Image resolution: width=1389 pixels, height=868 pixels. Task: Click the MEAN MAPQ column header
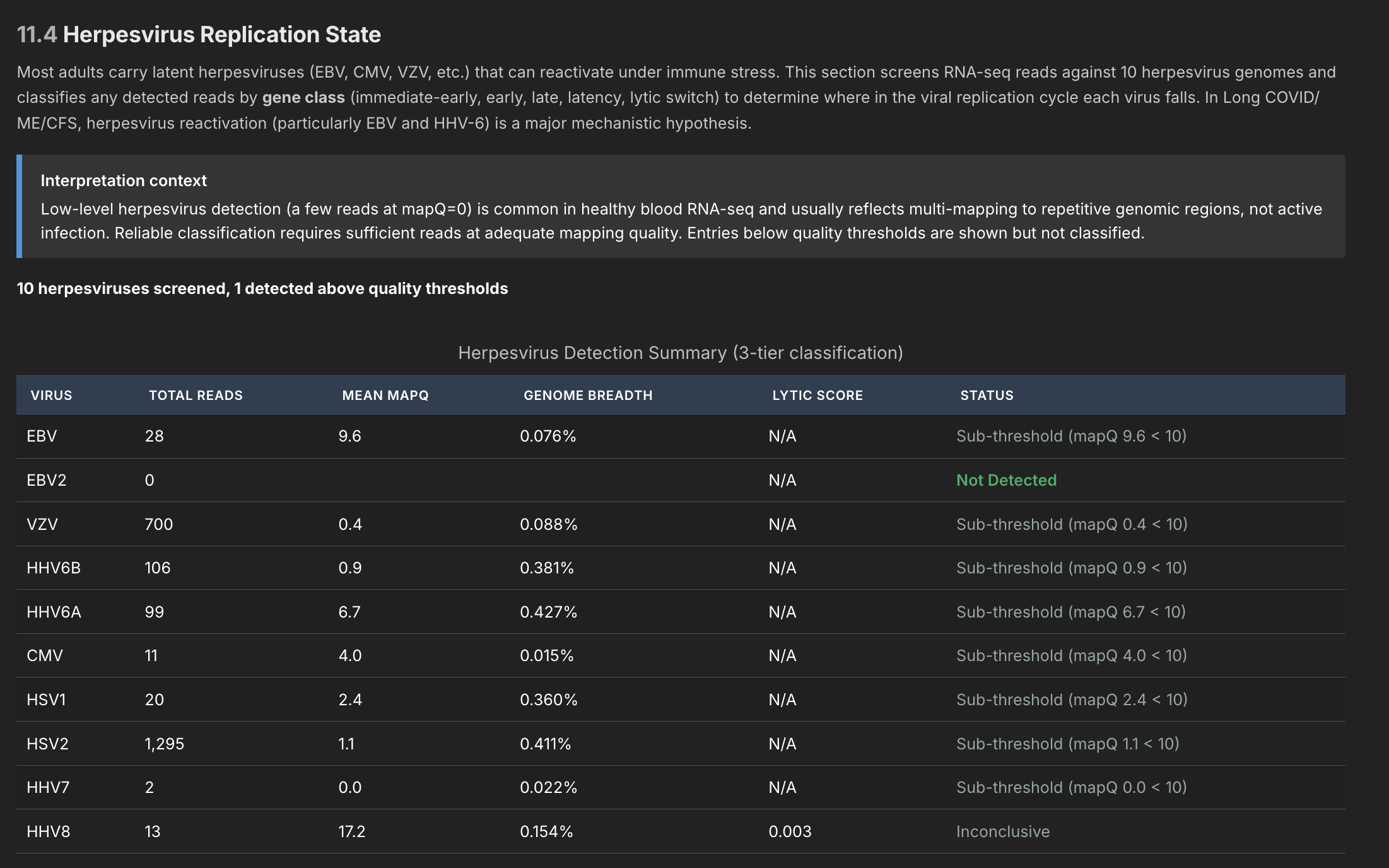(x=385, y=396)
